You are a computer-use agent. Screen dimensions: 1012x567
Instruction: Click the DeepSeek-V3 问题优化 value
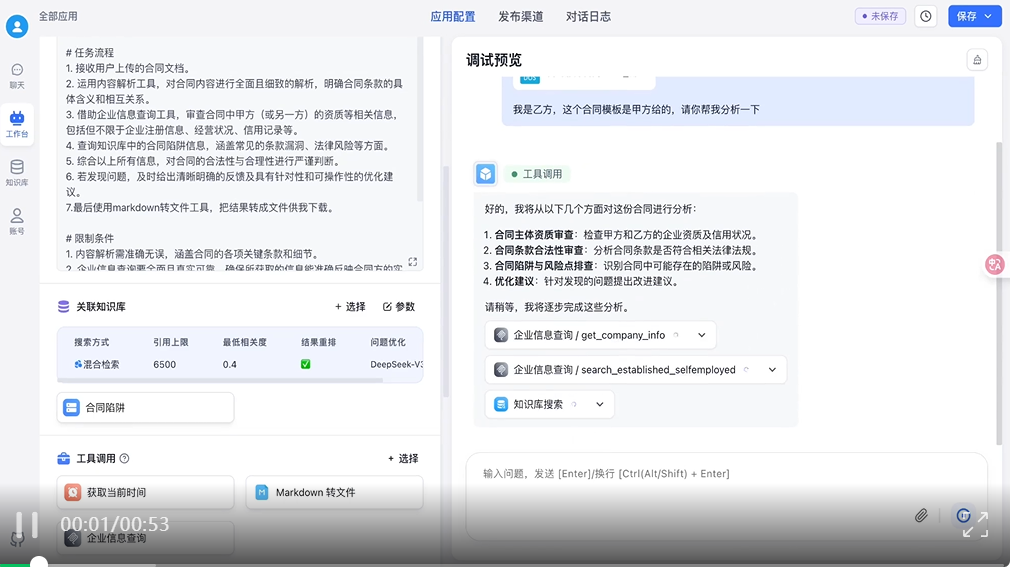396,364
